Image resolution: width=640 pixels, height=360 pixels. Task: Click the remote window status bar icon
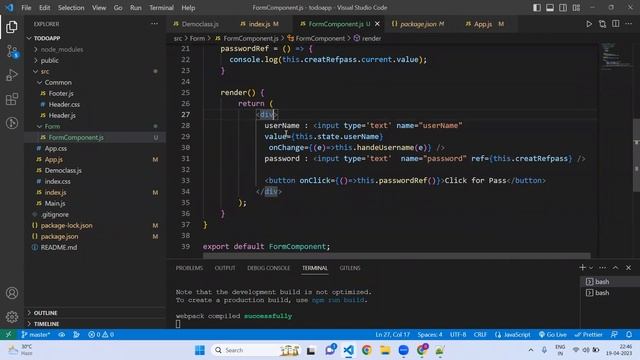(x=9, y=334)
